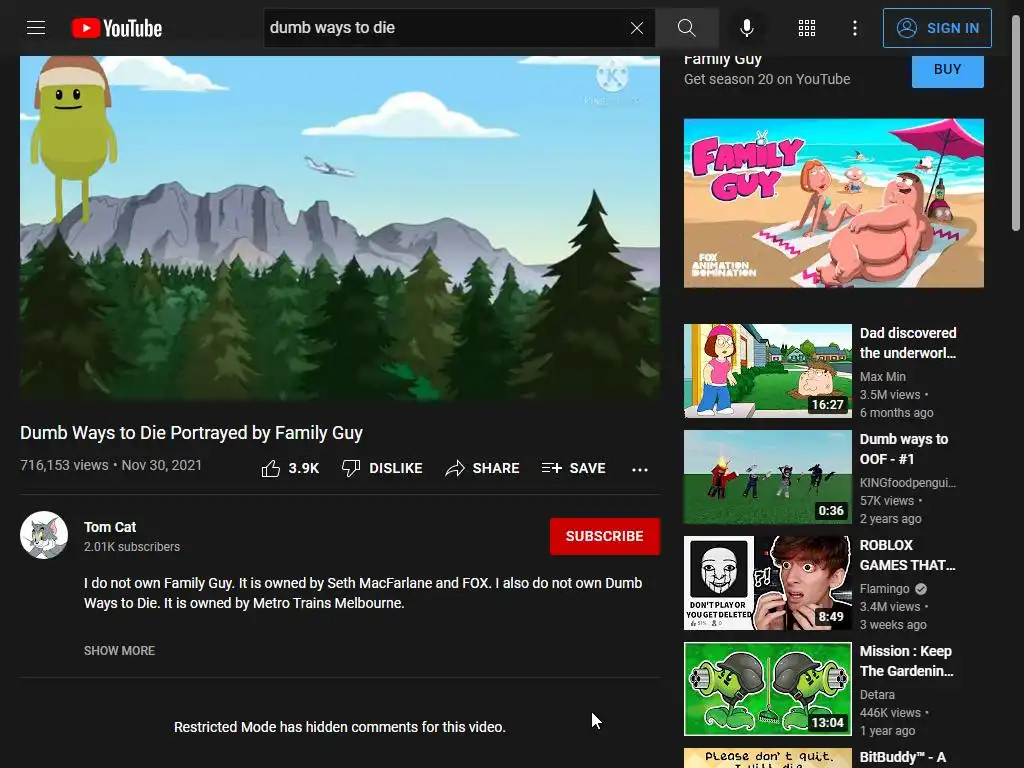Subscribe to Tom Cat channel
This screenshot has height=768, width=1024.
click(605, 536)
